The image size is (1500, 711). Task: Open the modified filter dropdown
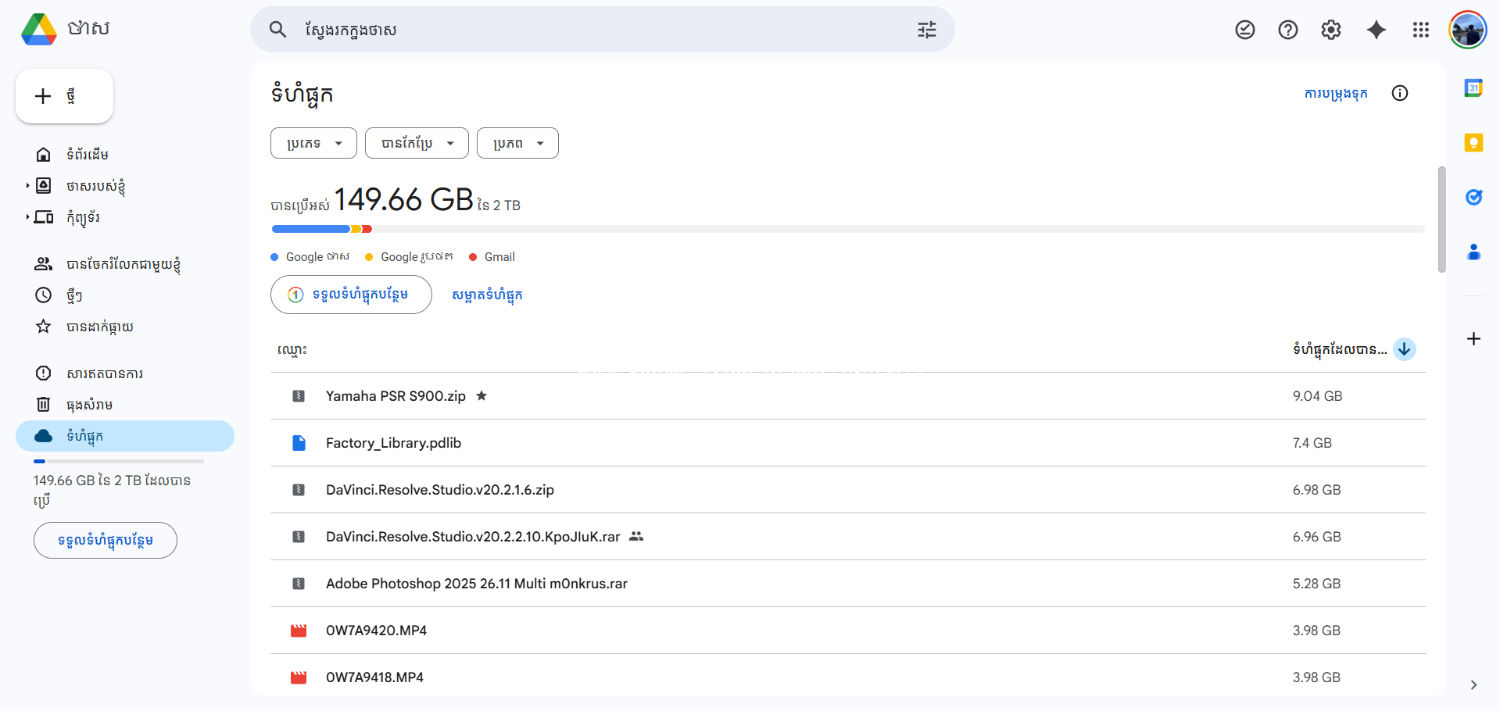(x=416, y=144)
